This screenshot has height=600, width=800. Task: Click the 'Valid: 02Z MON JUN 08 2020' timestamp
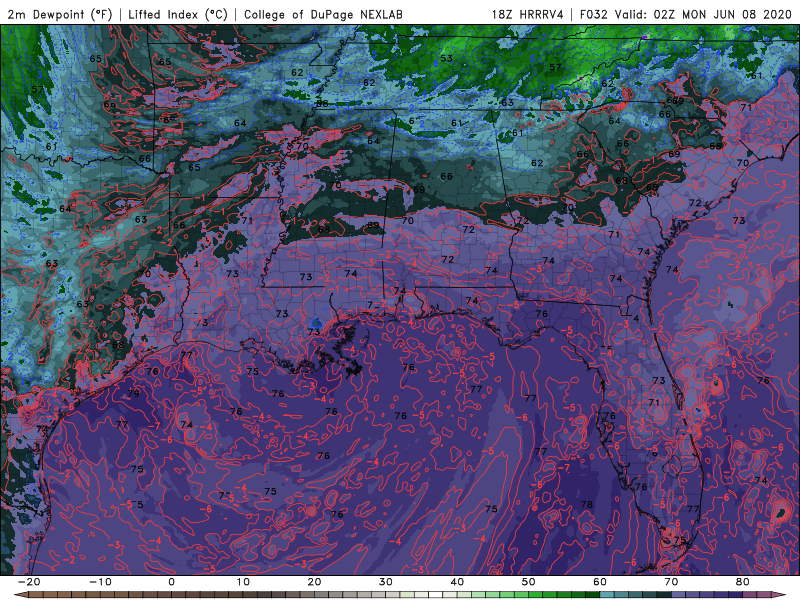[x=703, y=14]
